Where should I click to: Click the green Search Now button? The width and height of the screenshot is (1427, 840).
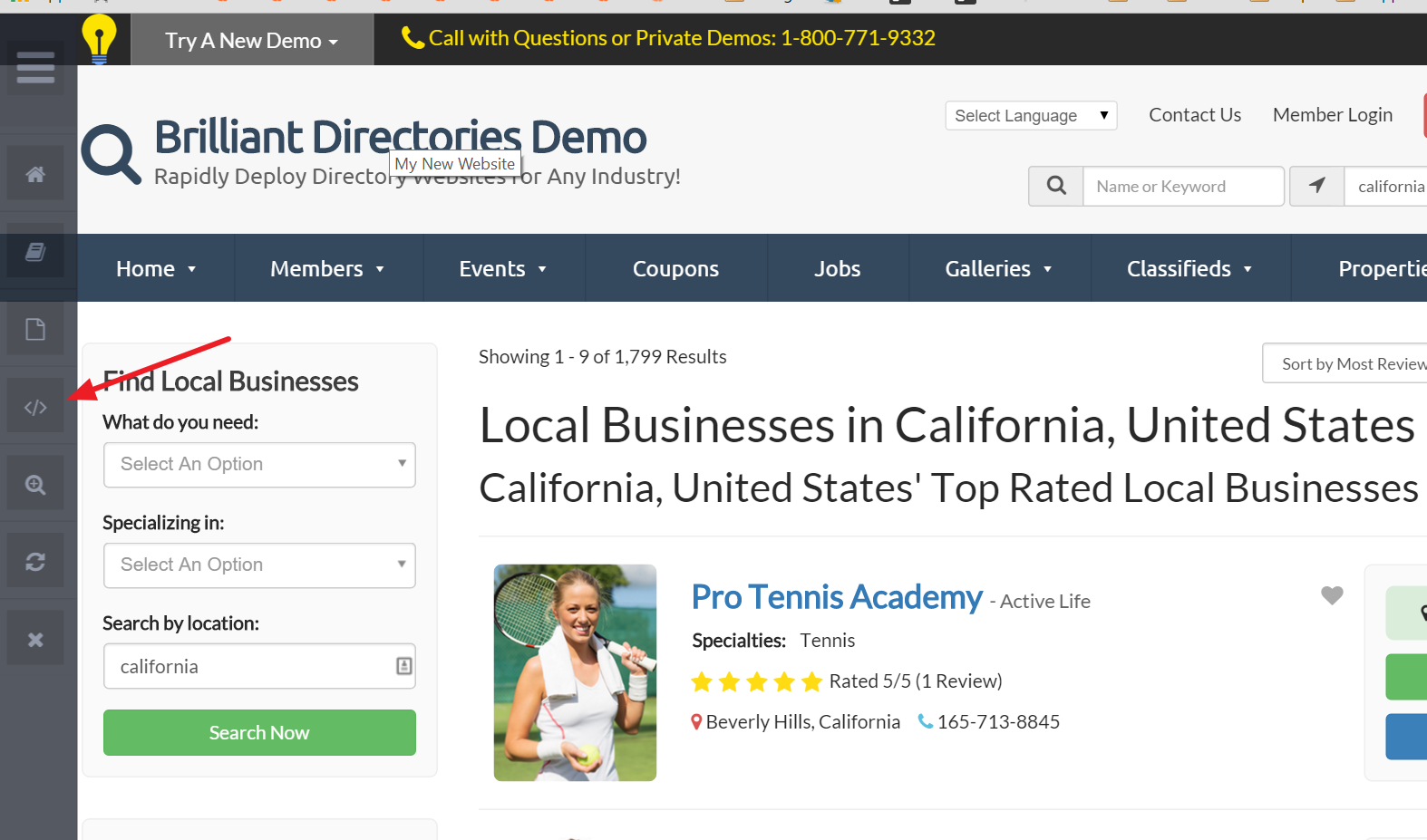tap(259, 732)
